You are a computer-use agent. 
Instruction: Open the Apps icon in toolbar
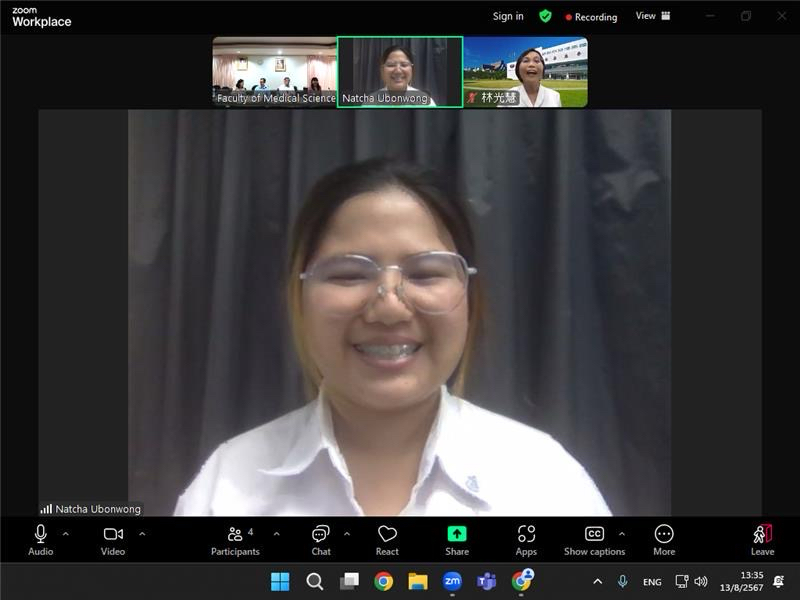tap(526, 535)
